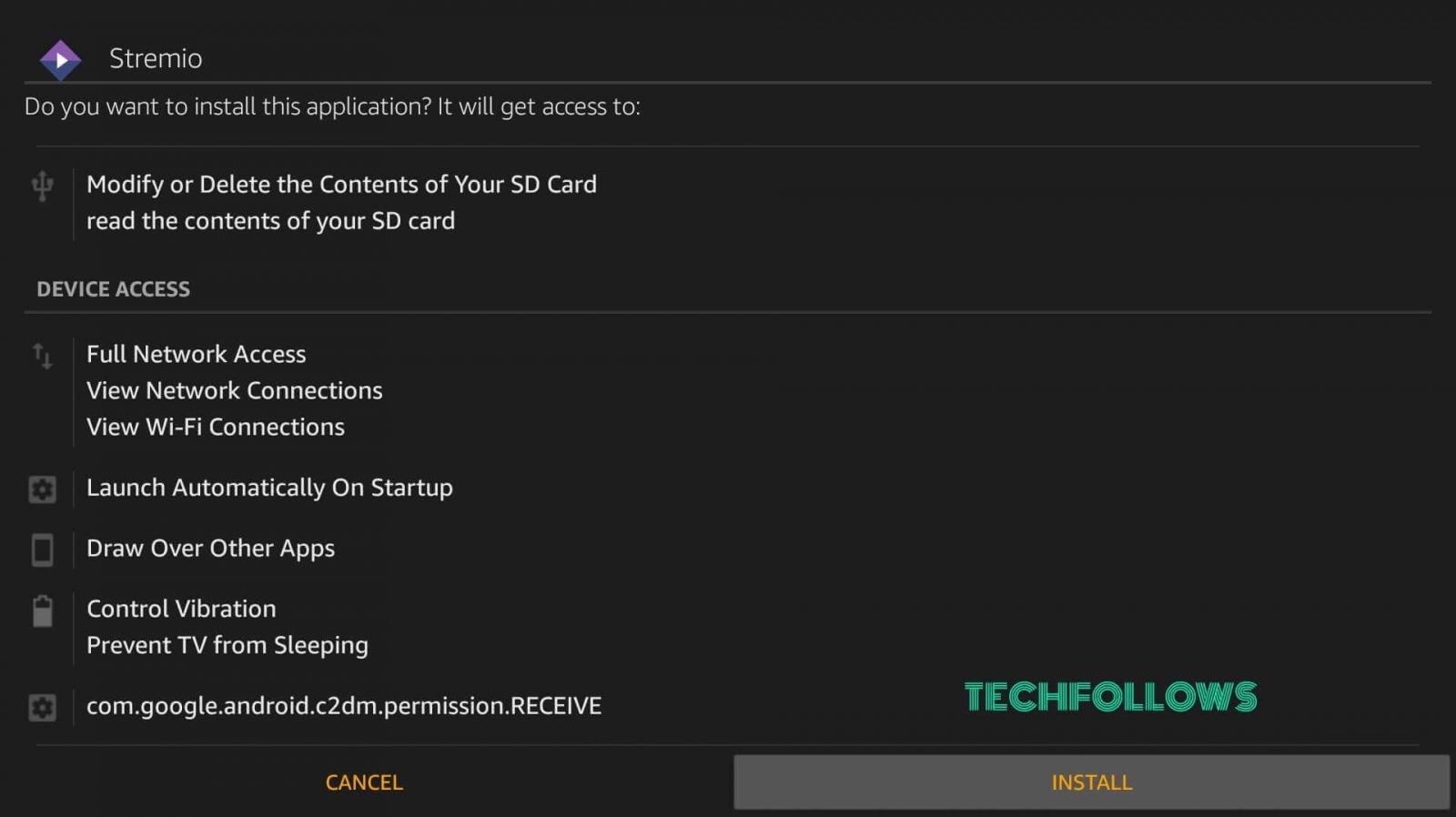Select Prevent TV from Sleeping entry
This screenshot has height=817, width=1456.
click(227, 645)
